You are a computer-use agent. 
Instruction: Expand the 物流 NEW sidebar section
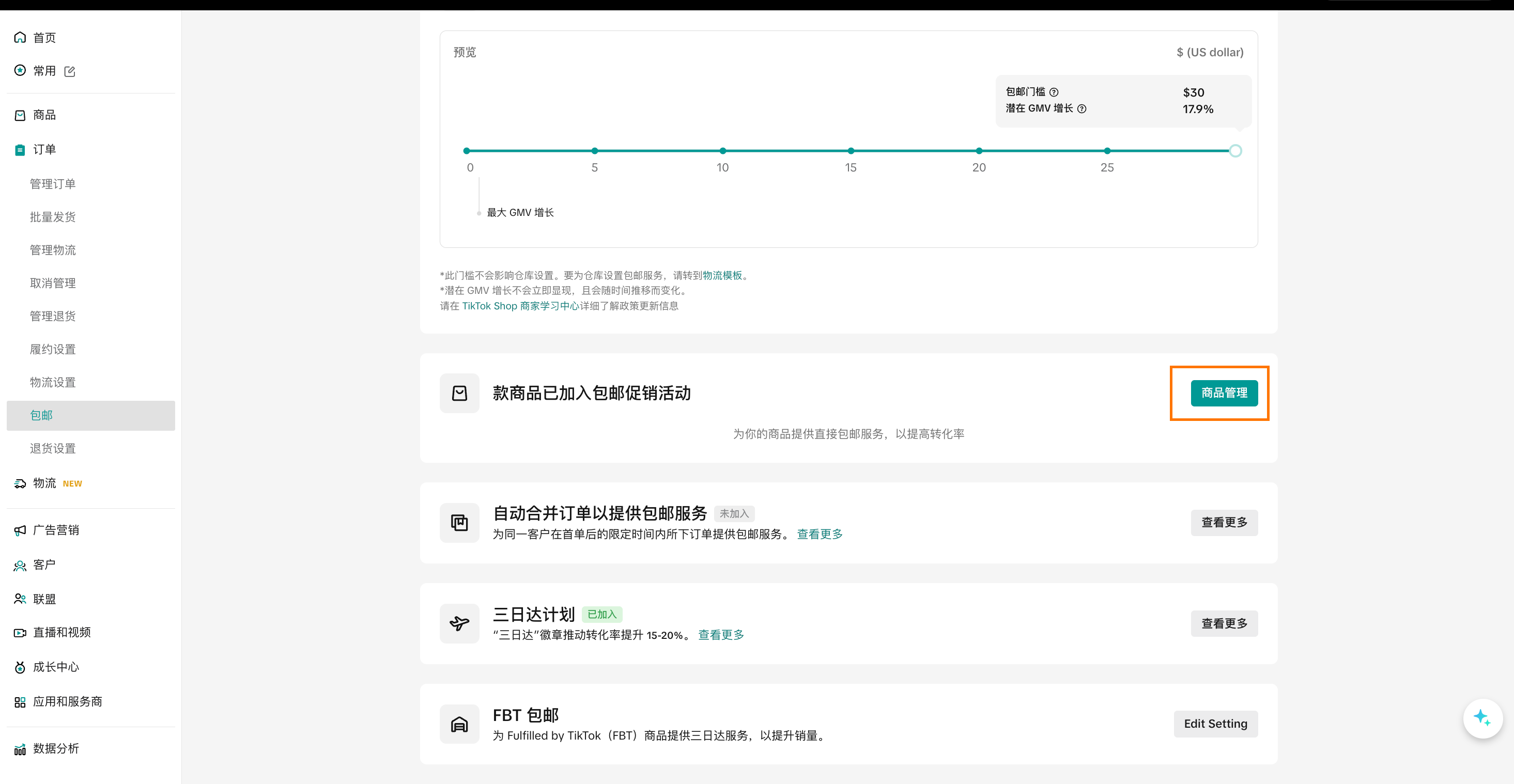tap(44, 483)
